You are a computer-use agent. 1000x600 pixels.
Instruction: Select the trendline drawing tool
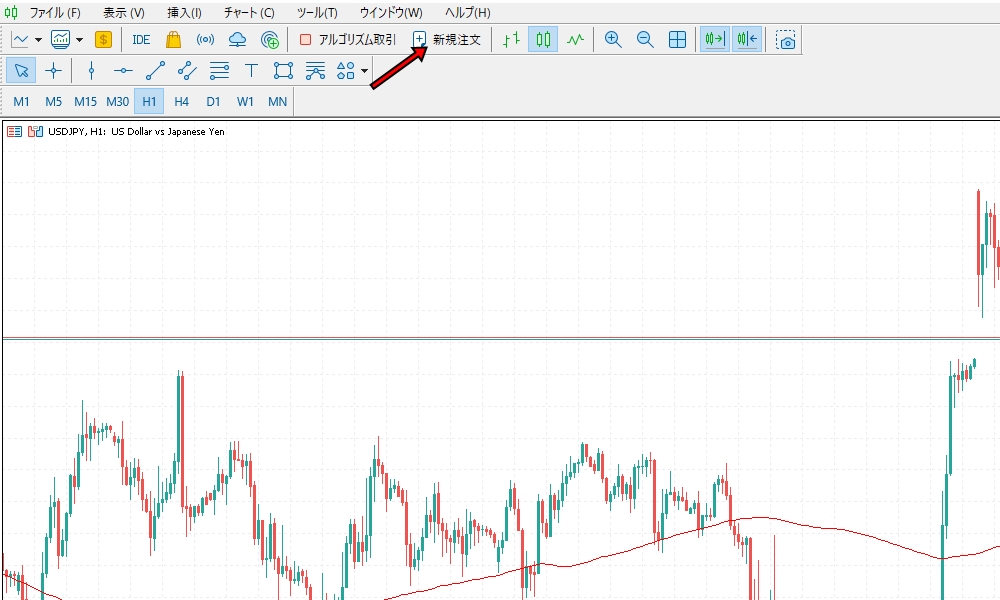point(155,71)
